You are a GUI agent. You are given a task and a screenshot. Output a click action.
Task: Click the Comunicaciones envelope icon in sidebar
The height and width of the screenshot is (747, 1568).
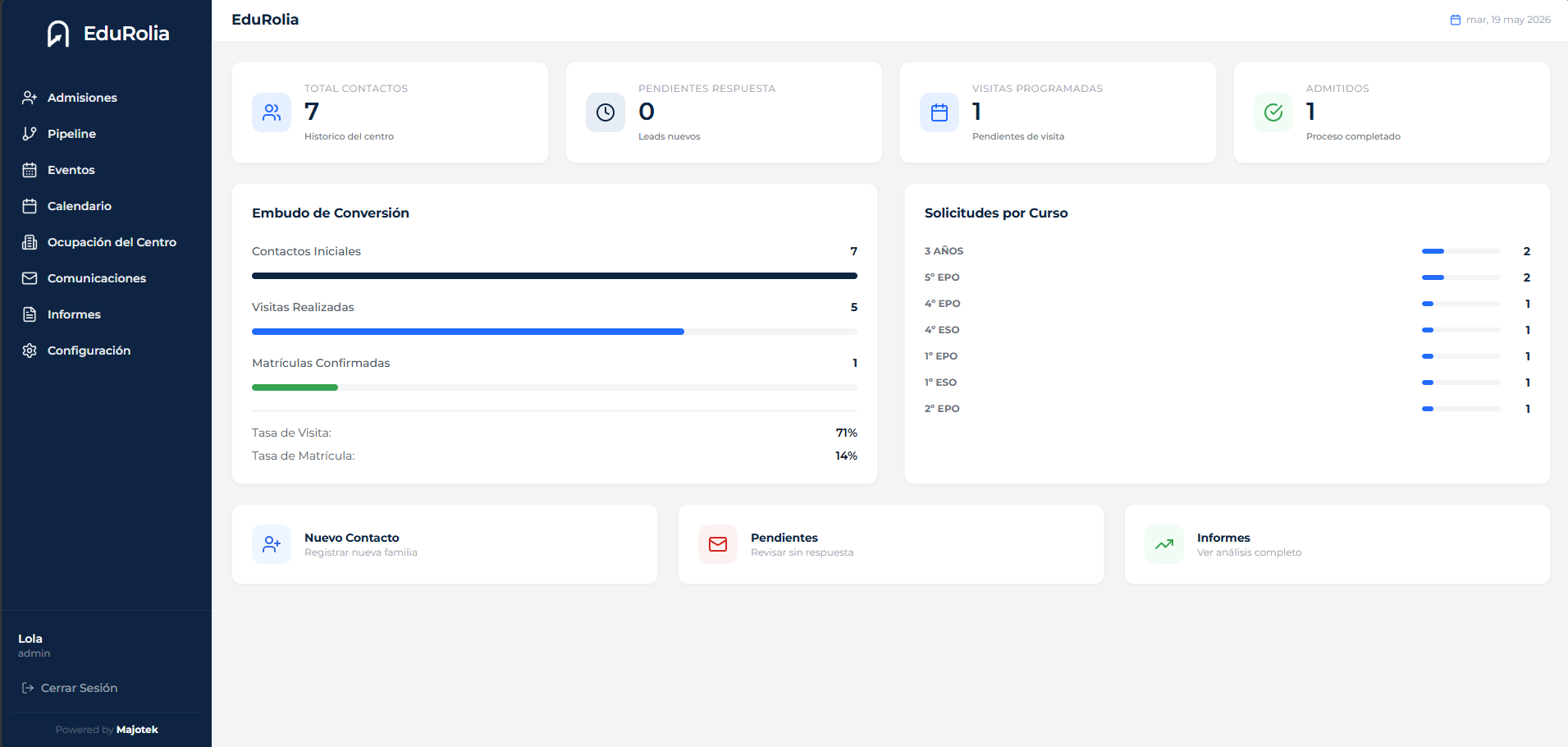coord(30,278)
